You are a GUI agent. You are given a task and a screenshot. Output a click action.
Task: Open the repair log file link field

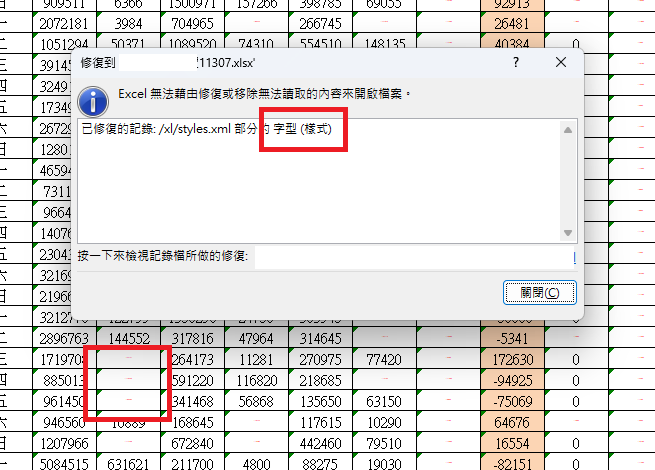(415, 257)
